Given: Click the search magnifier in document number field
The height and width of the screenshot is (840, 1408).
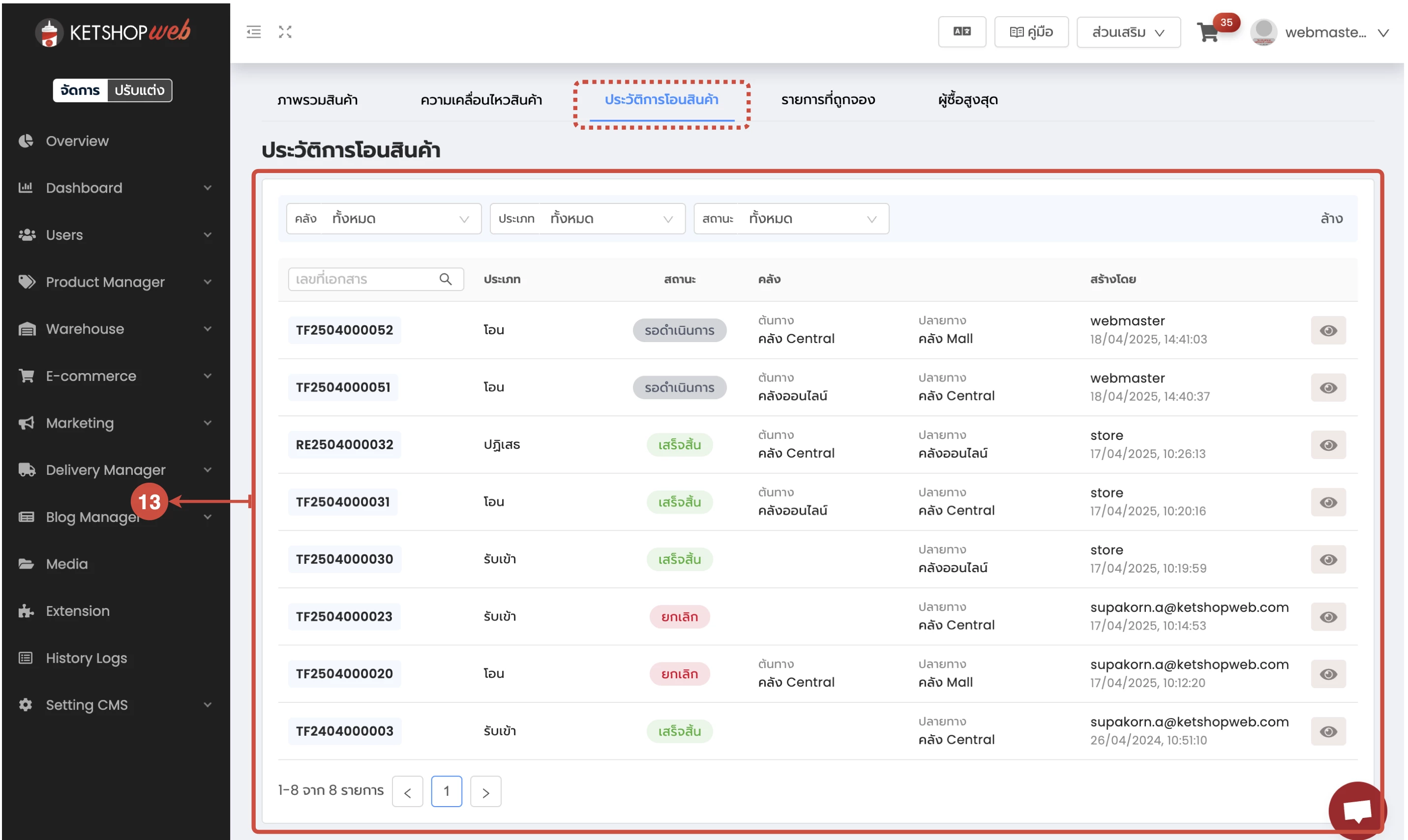Looking at the screenshot, I should pyautogui.click(x=446, y=280).
